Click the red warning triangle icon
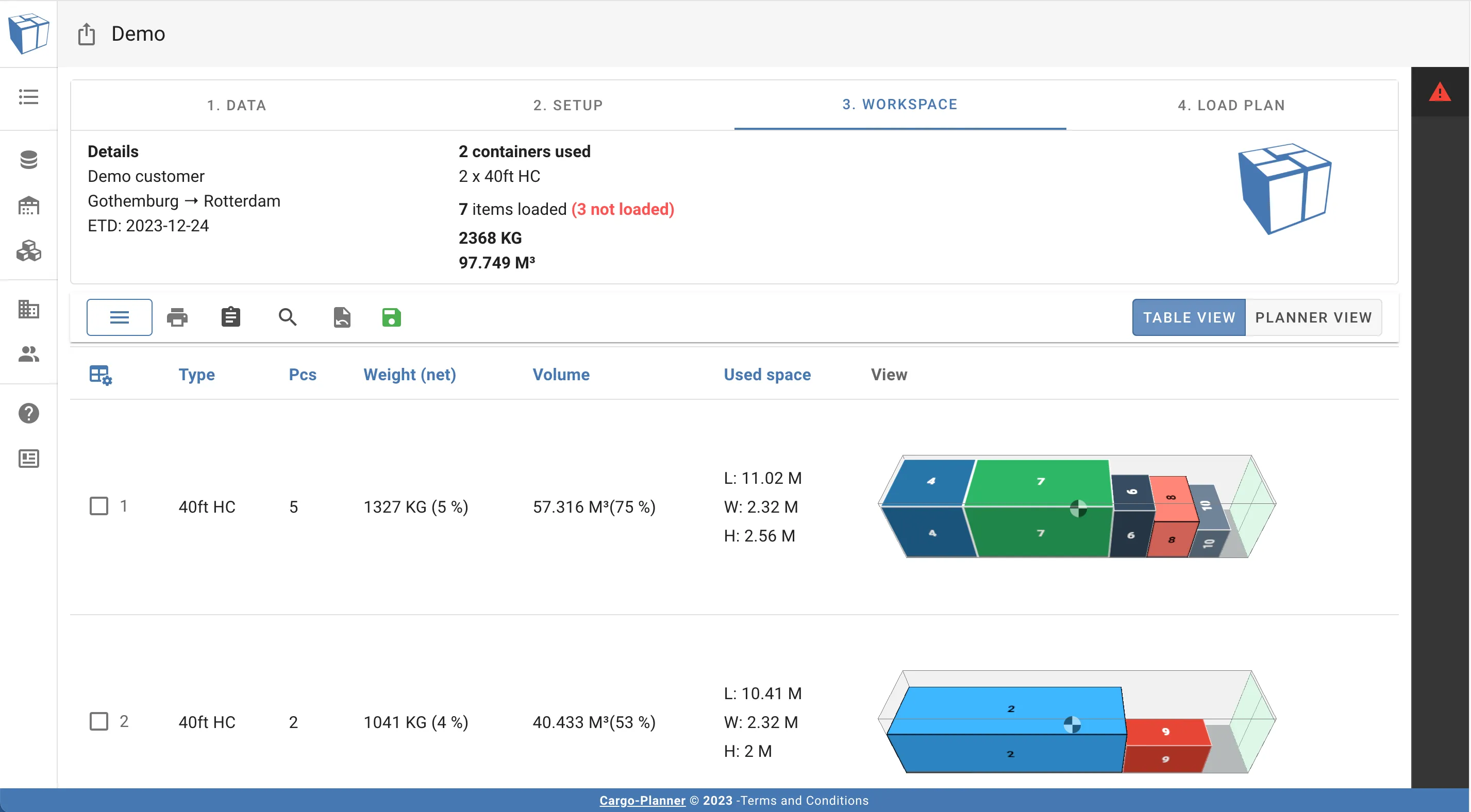 pyautogui.click(x=1440, y=92)
